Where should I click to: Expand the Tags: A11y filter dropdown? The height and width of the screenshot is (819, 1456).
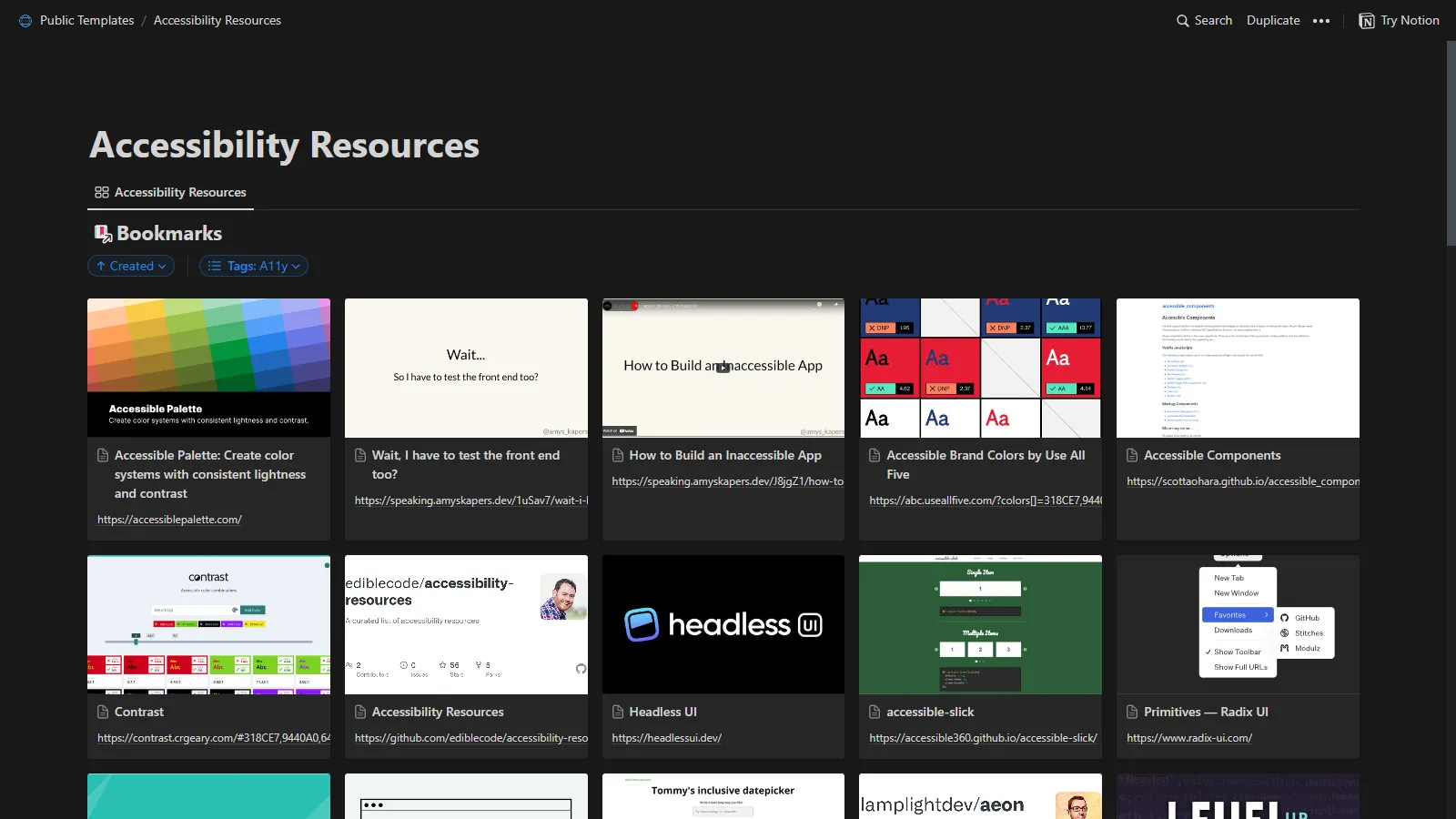pos(254,266)
